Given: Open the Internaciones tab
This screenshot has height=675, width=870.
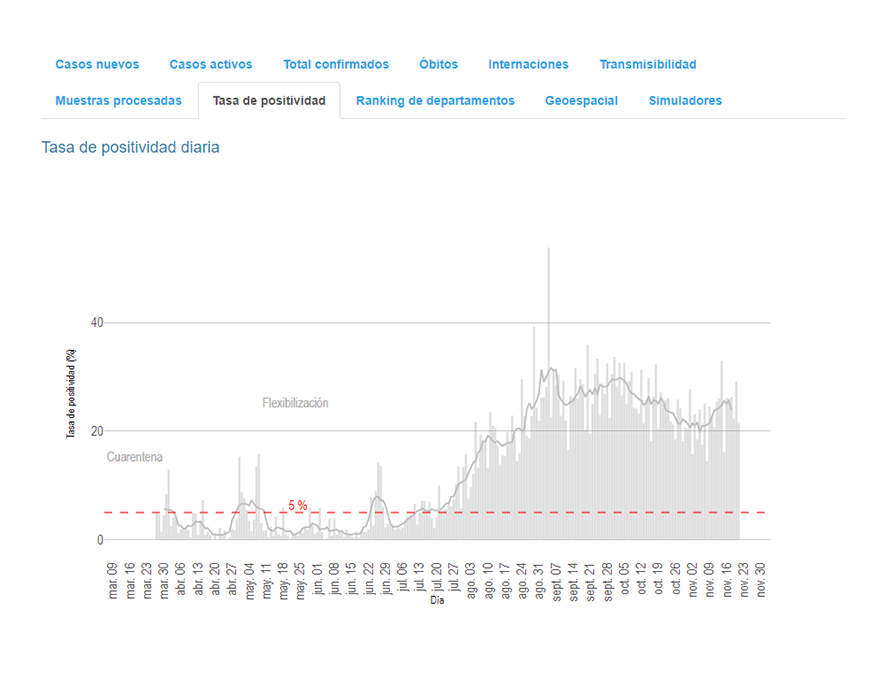Looking at the screenshot, I should 528,64.
